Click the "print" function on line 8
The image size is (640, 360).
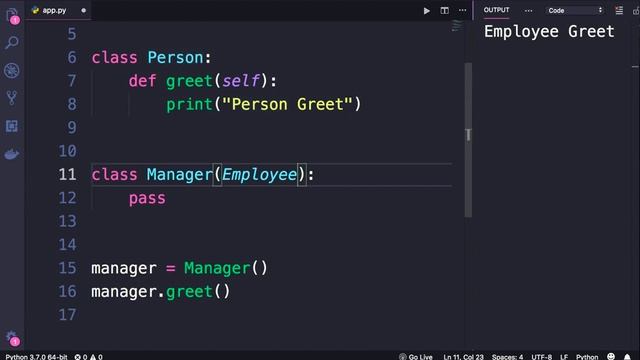(189, 105)
